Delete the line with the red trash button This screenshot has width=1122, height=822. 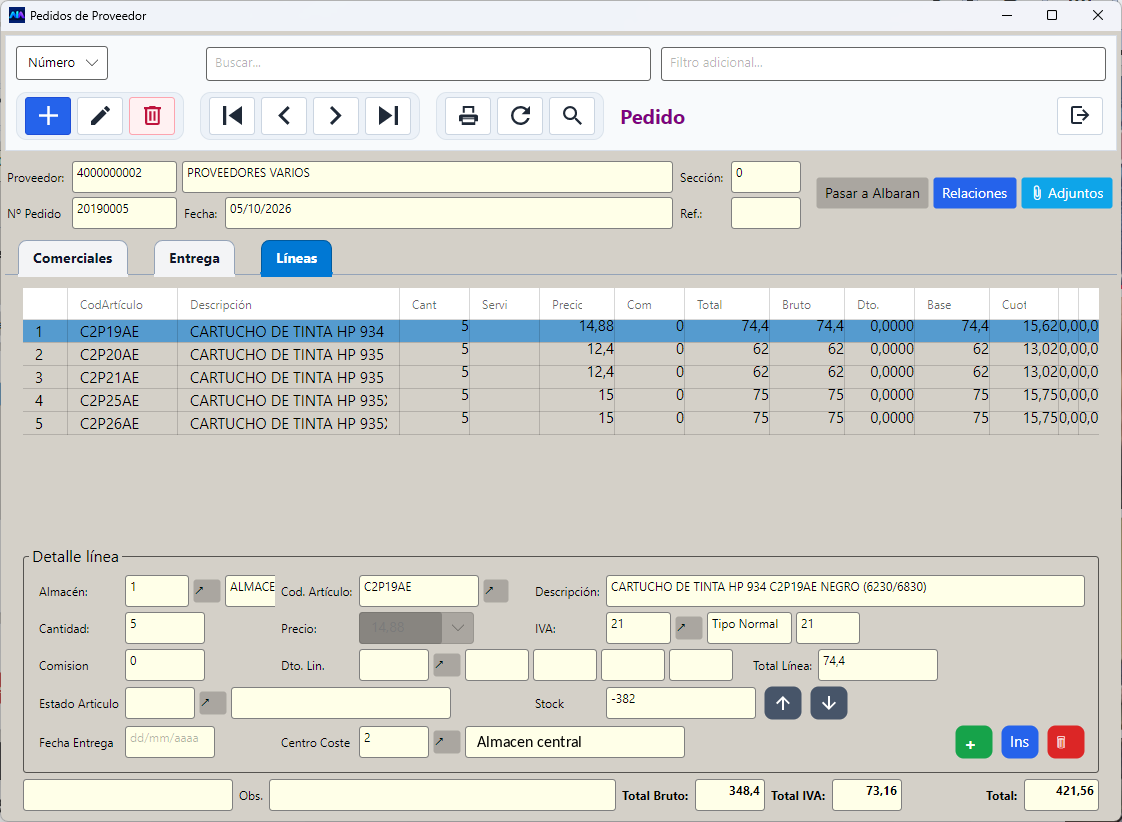pyautogui.click(x=1065, y=742)
